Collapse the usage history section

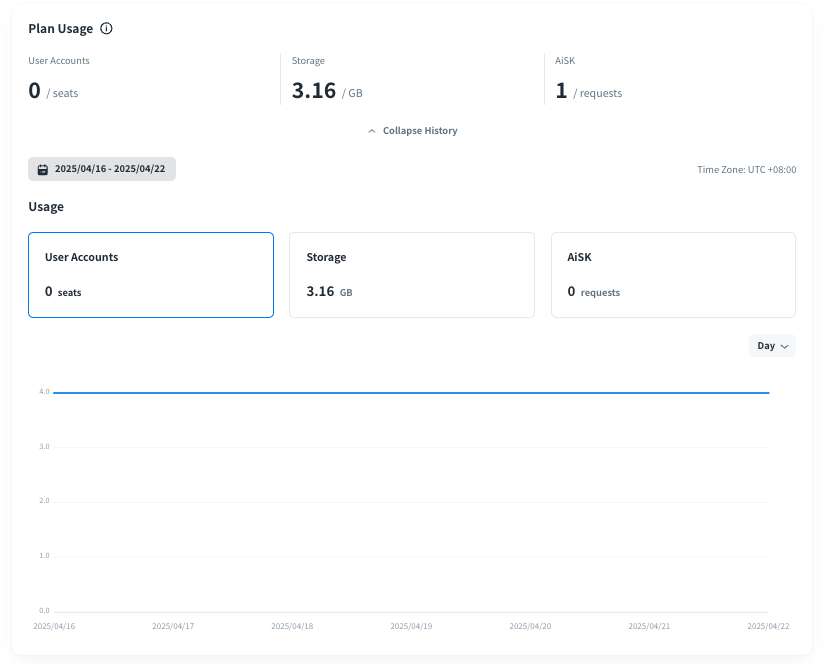(413, 131)
